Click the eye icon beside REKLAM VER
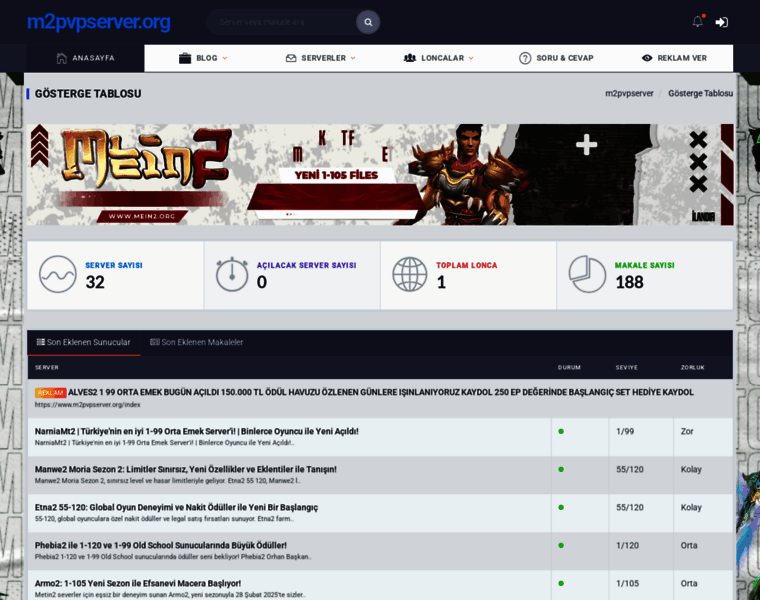The image size is (760, 600). 647,58
